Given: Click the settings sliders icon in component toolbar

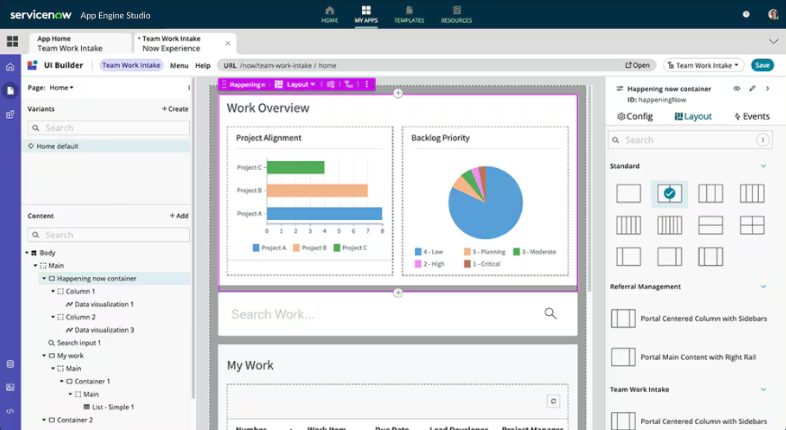Looking at the screenshot, I should point(331,84).
